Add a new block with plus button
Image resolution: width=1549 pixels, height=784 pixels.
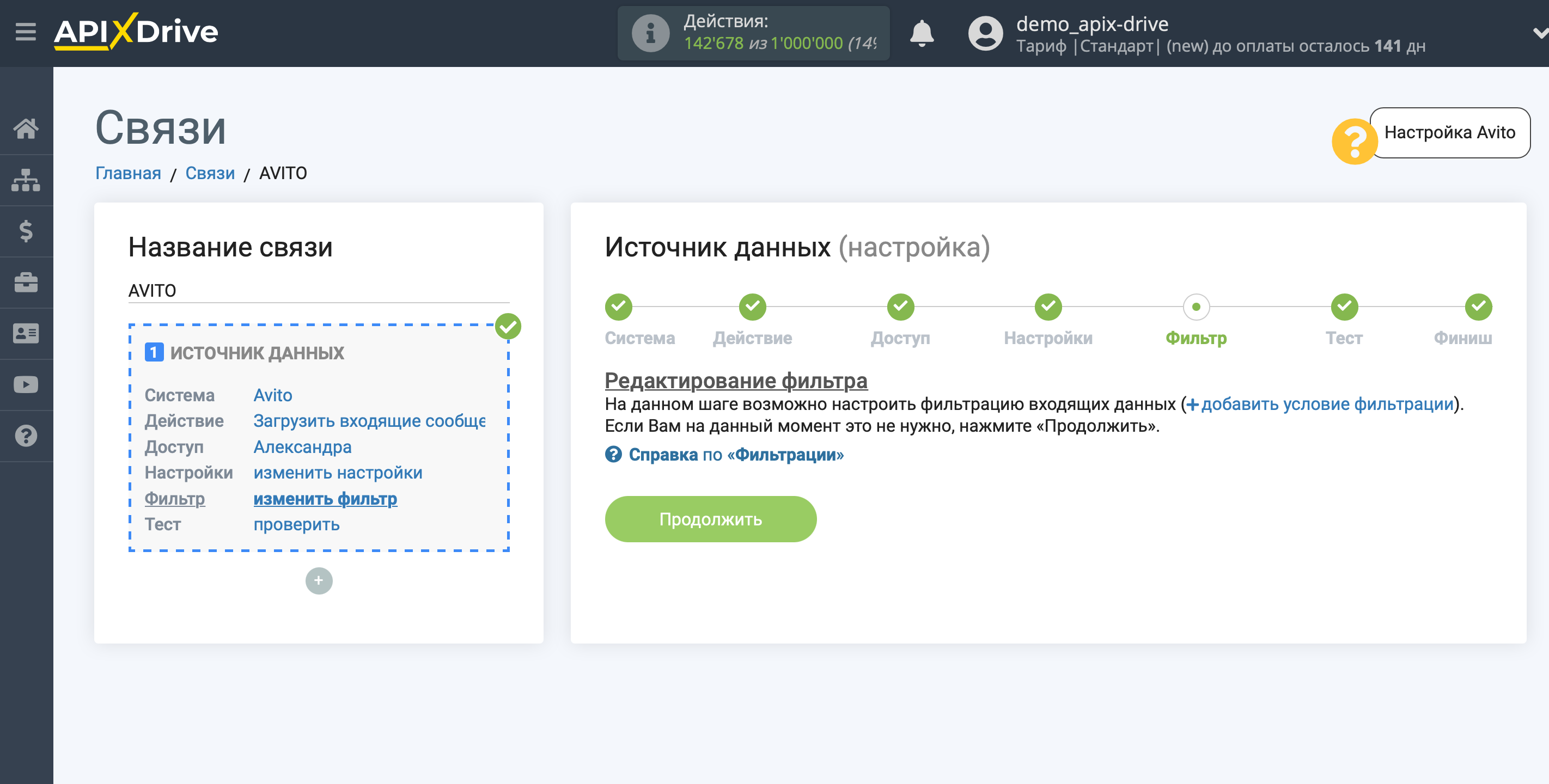[x=319, y=581]
